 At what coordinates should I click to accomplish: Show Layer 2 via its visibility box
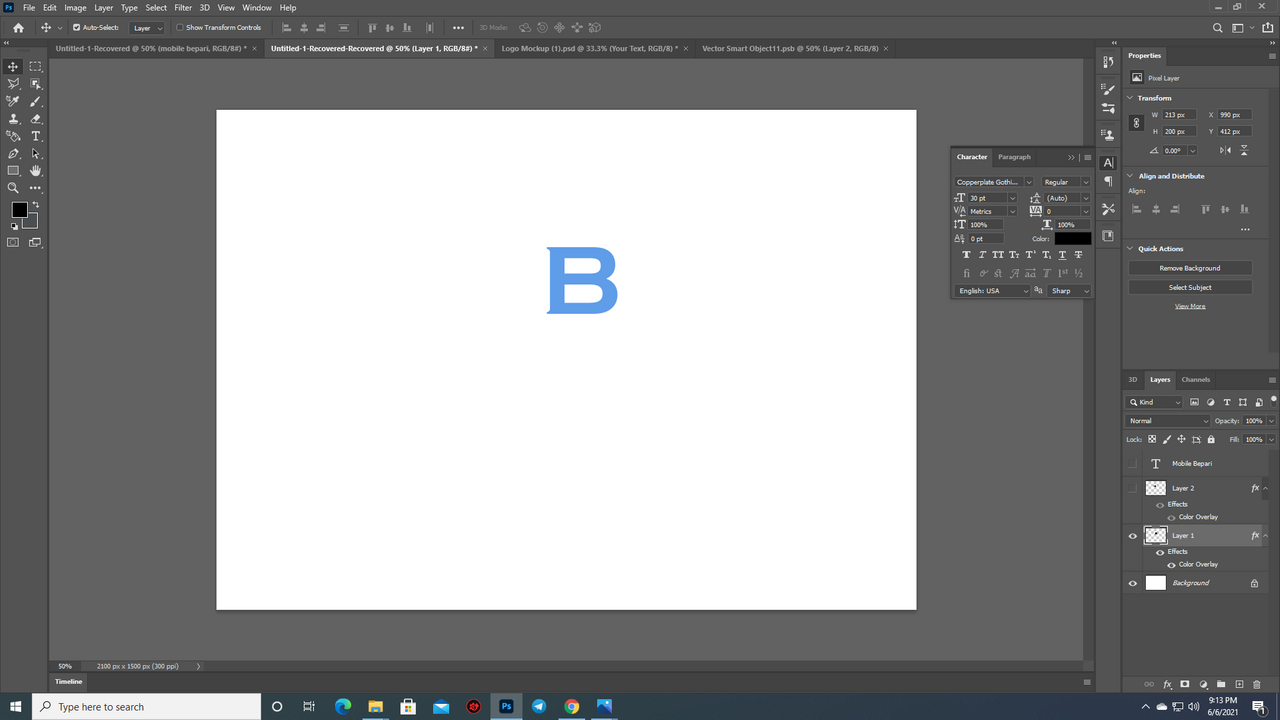[x=1133, y=488]
